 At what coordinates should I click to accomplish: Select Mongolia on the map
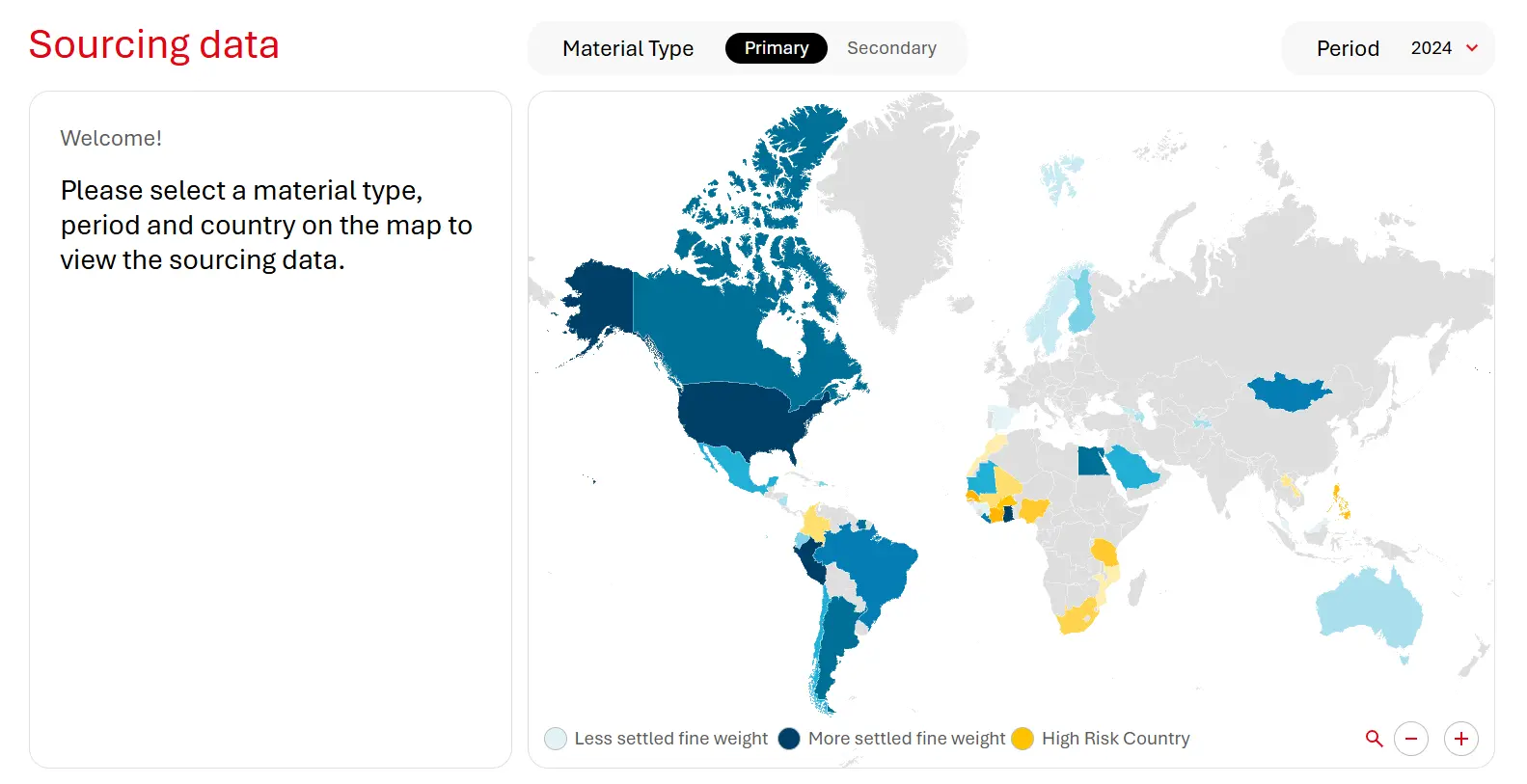(x=1288, y=392)
